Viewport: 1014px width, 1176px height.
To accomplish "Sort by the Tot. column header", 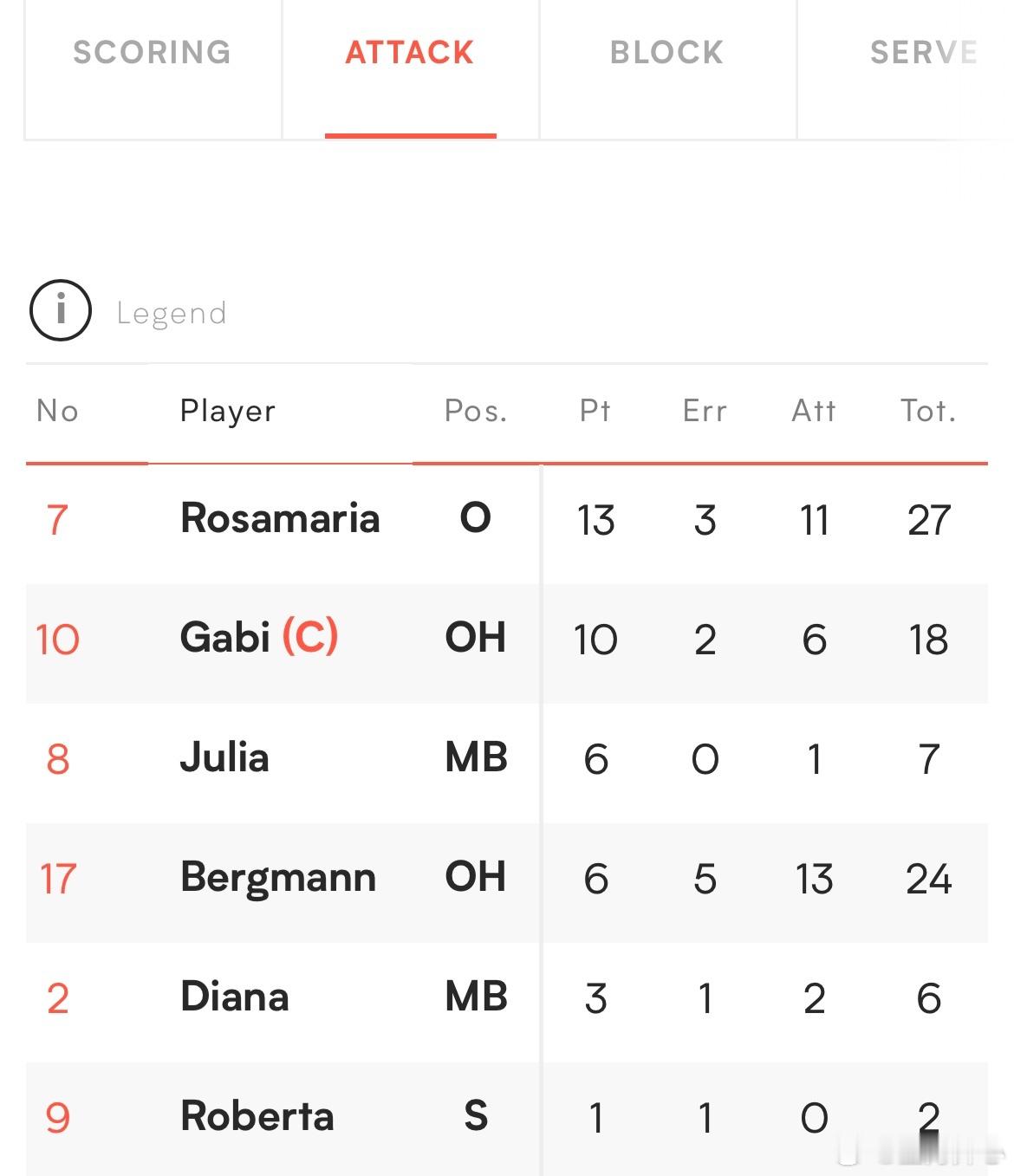I will 928,410.
